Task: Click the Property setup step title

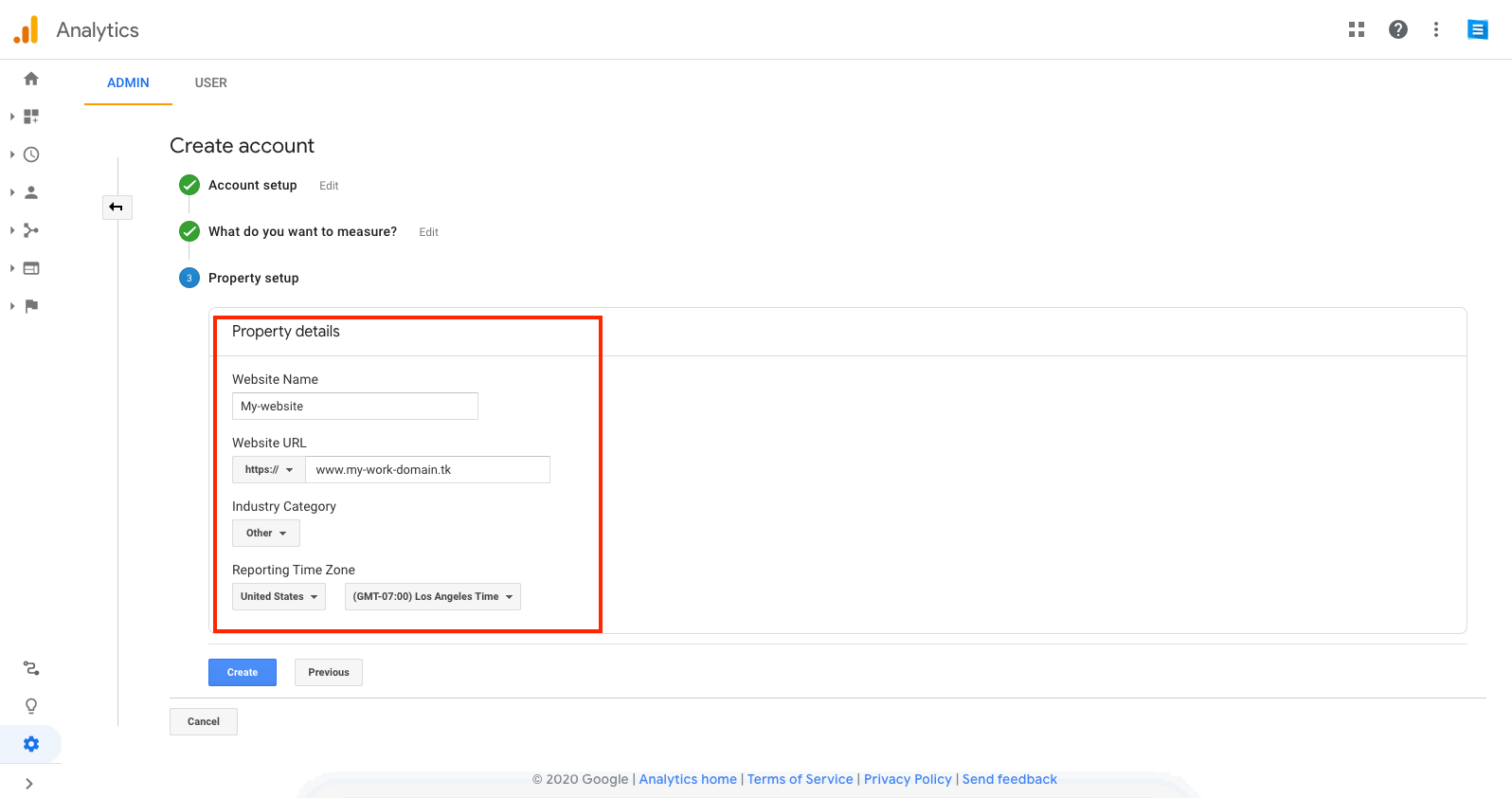Action: tap(254, 278)
